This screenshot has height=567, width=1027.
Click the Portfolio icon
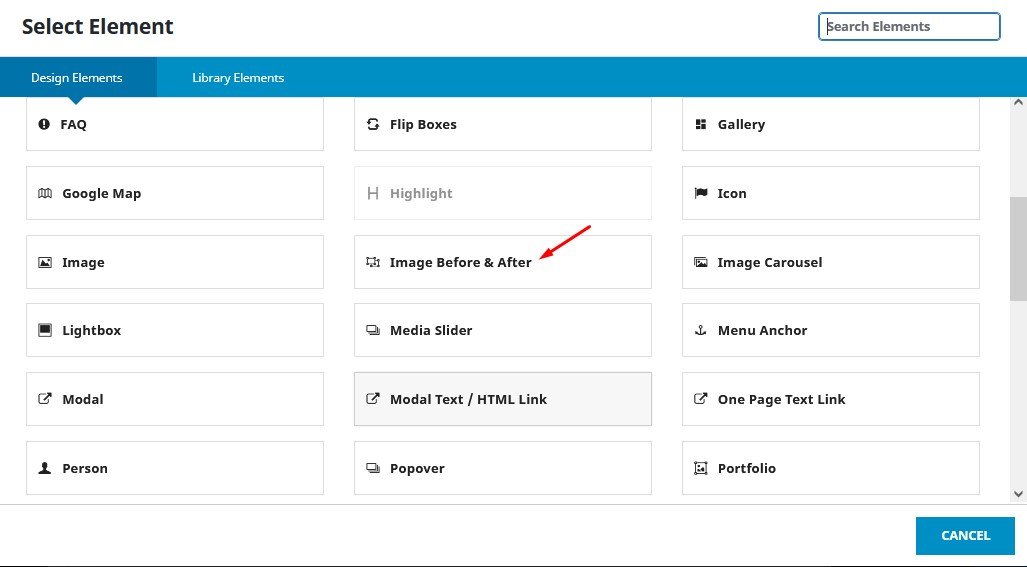(x=700, y=468)
